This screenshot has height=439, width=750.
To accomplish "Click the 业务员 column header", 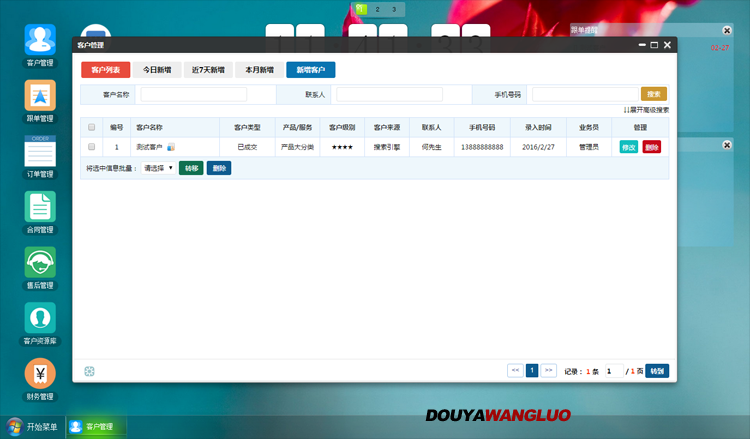I will point(589,127).
